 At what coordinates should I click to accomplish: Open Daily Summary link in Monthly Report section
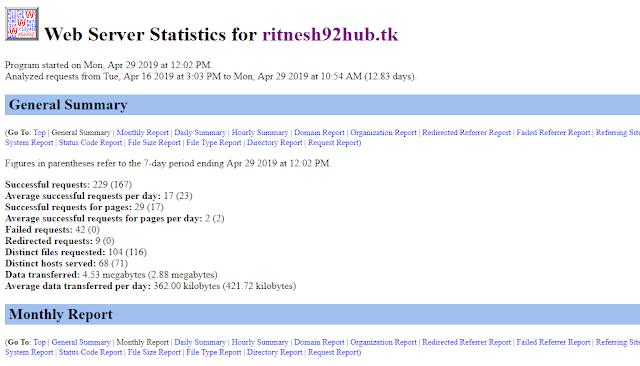pyautogui.click(x=200, y=342)
